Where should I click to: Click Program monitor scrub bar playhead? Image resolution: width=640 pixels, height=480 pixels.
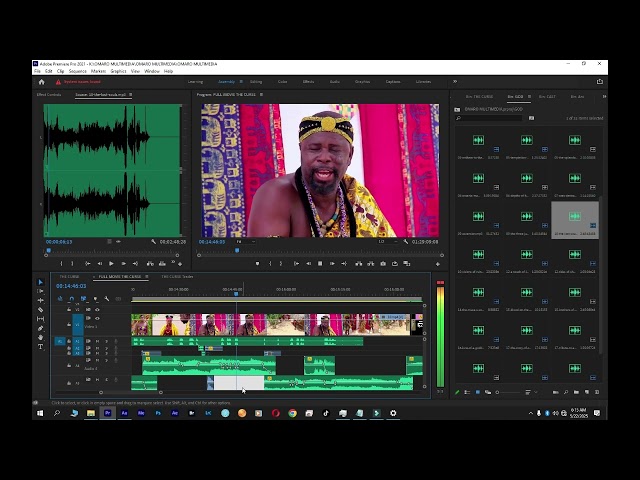click(237, 251)
